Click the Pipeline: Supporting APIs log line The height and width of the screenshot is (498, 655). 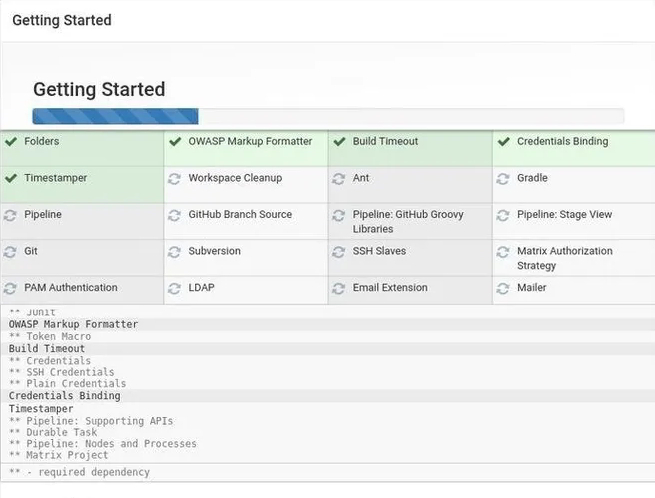click(x=91, y=421)
